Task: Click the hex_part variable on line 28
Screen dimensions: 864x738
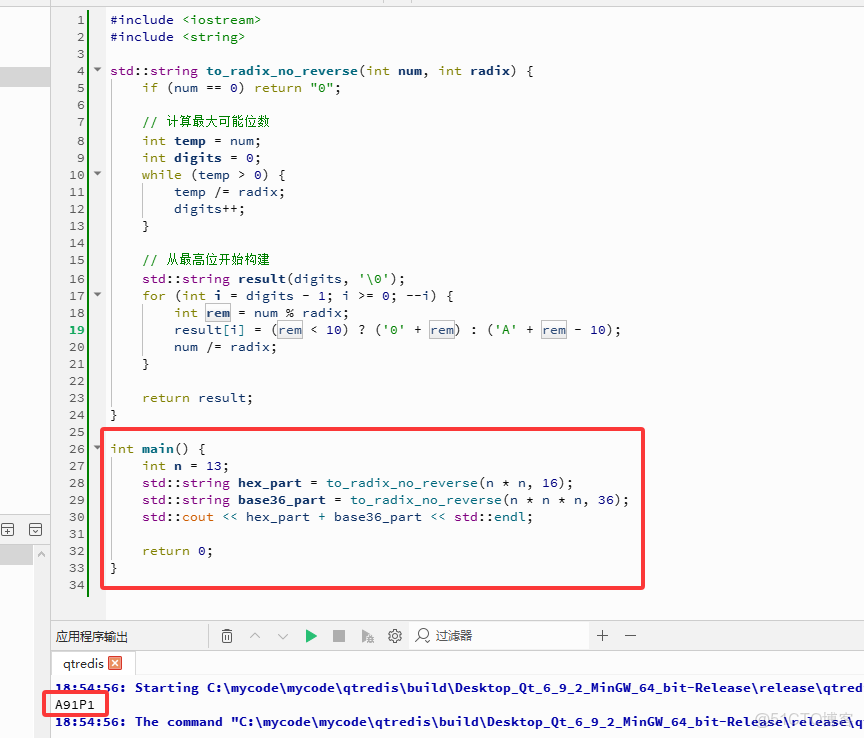Action: [x=269, y=483]
